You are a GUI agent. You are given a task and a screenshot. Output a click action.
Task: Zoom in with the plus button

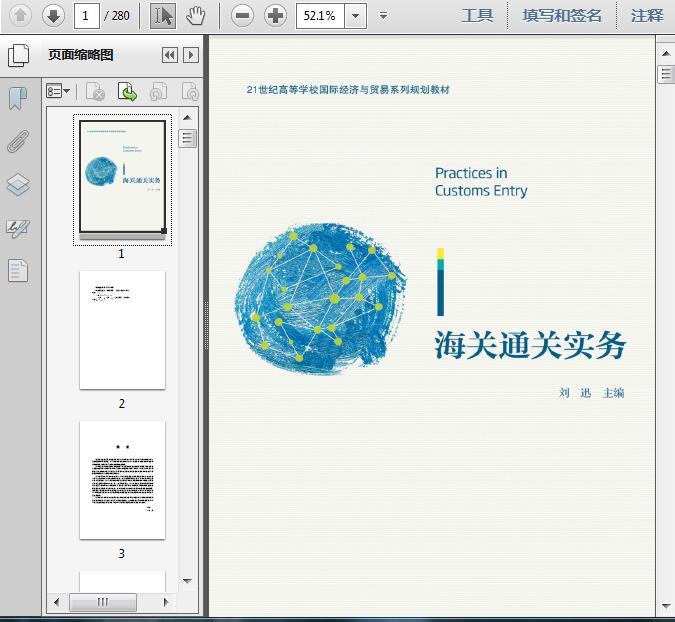coord(276,16)
